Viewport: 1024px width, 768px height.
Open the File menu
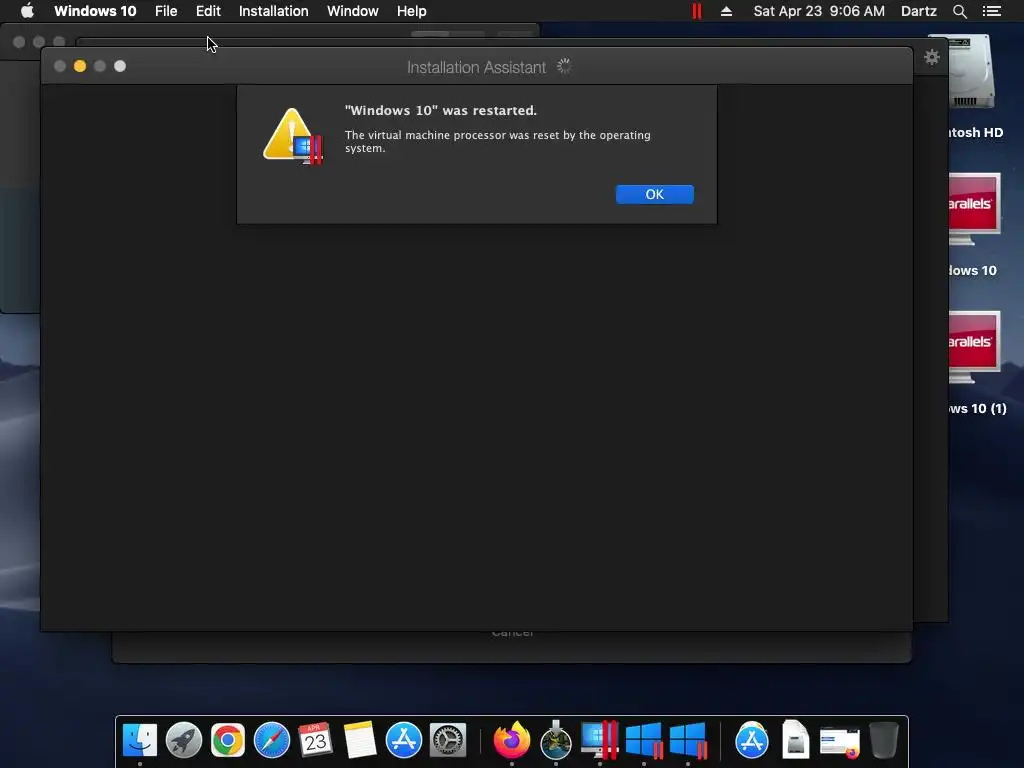pos(166,11)
